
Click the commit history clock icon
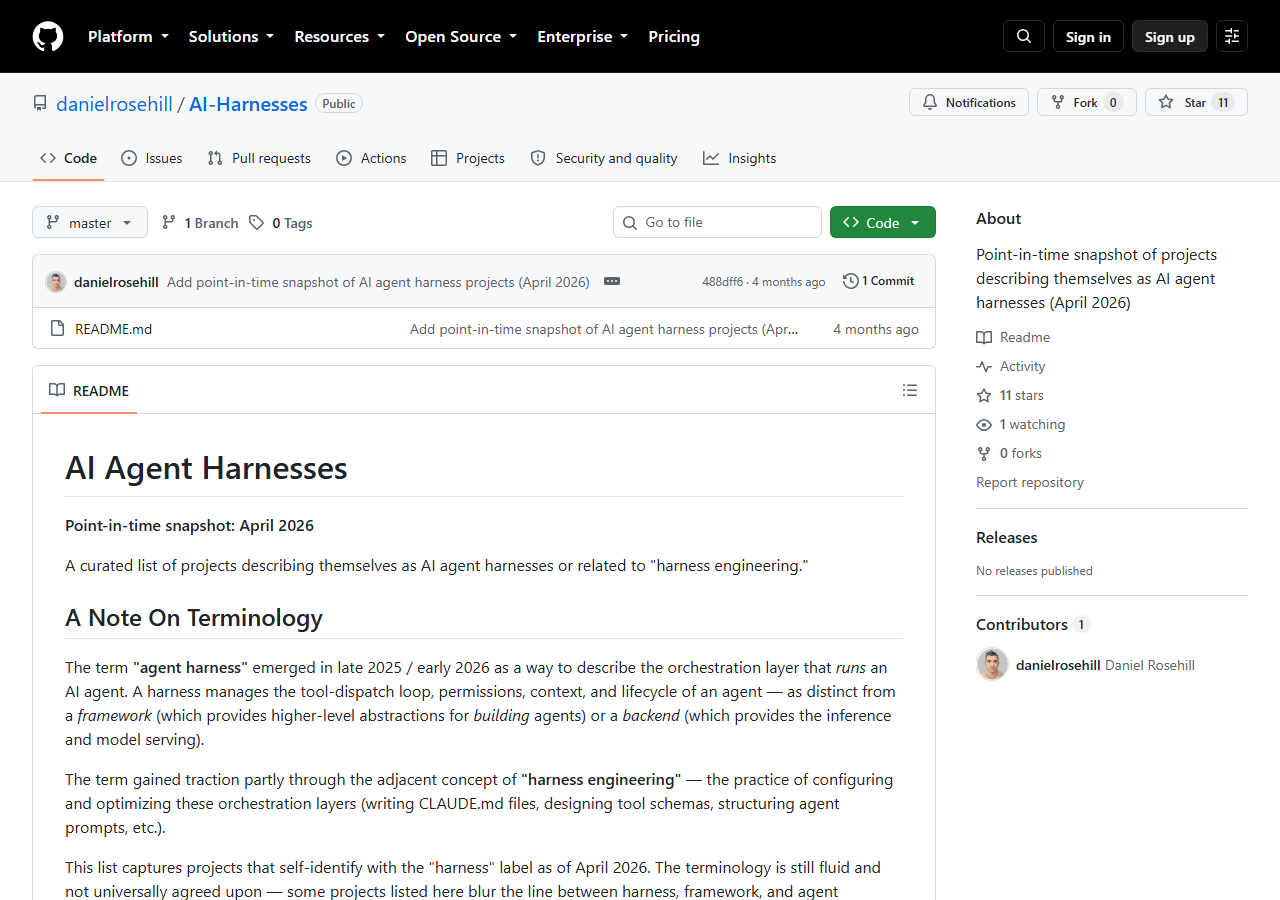pyautogui.click(x=851, y=281)
